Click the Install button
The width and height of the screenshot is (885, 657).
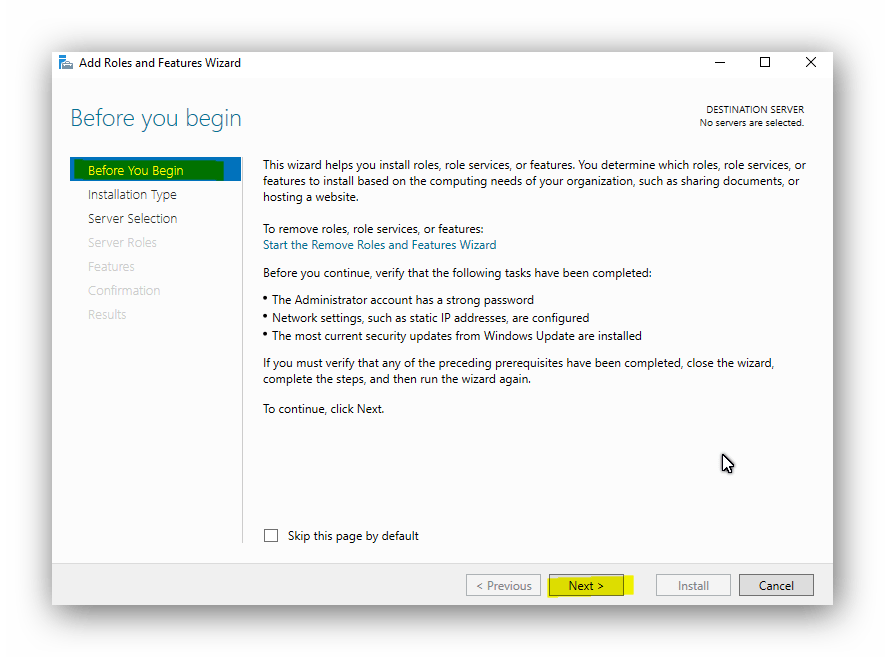(x=693, y=585)
